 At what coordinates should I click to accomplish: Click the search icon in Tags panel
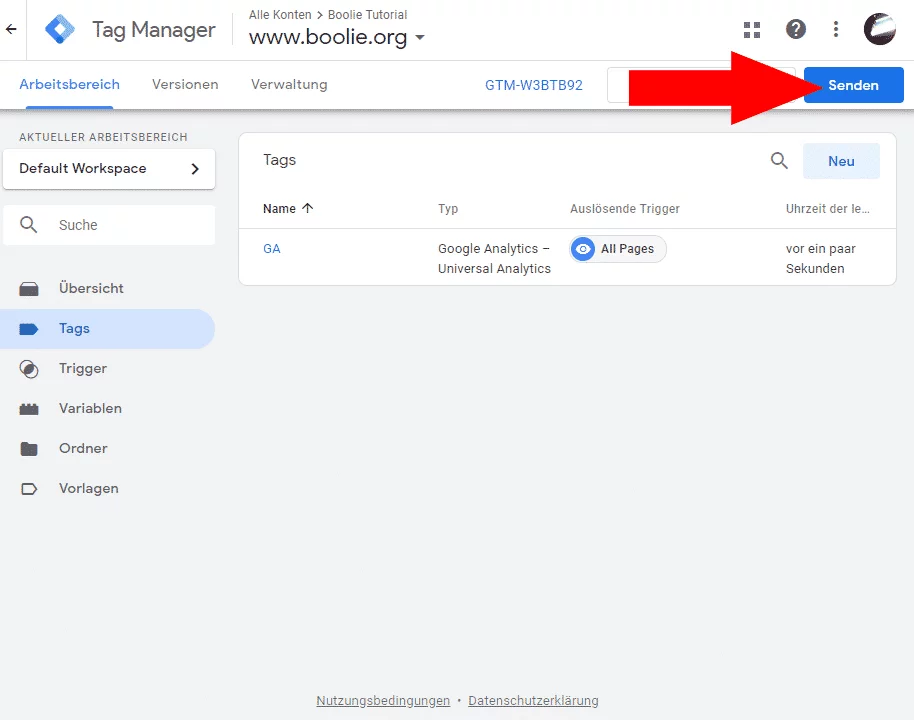pyautogui.click(x=779, y=161)
